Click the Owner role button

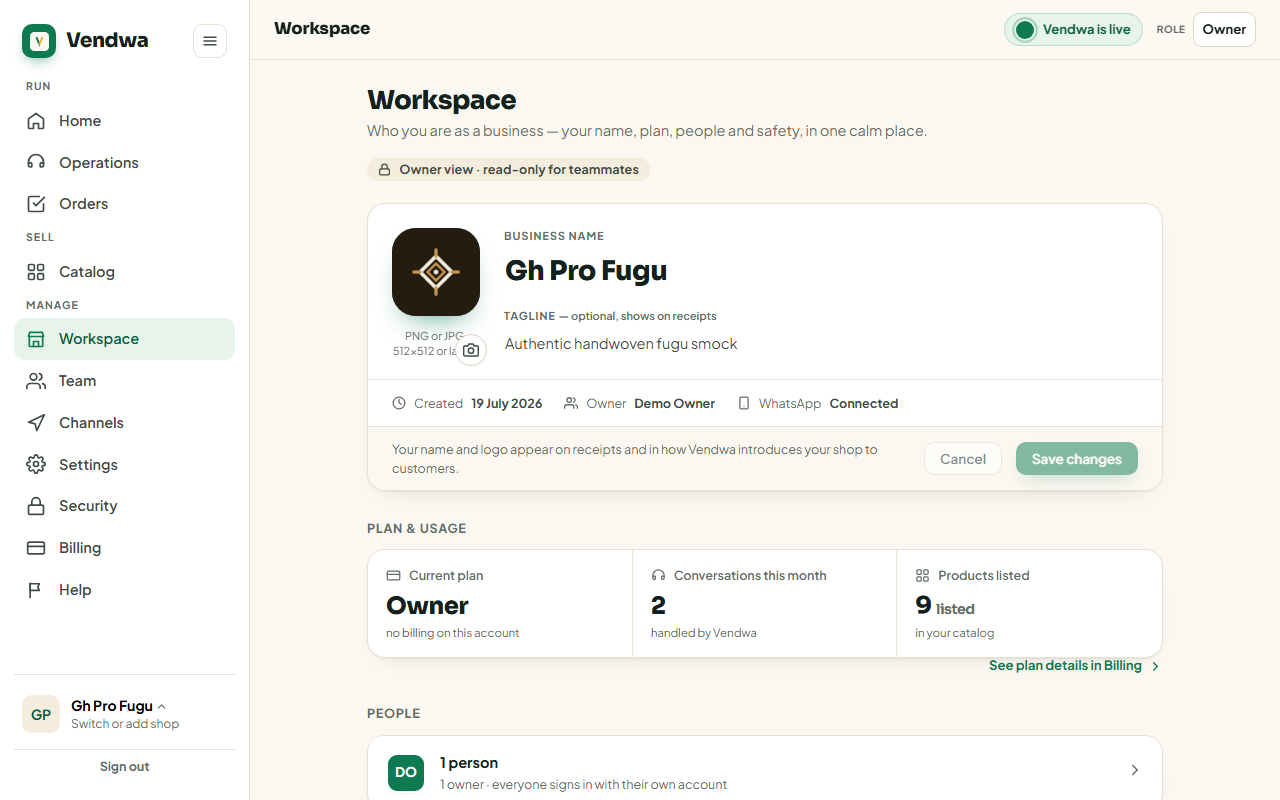(1224, 30)
